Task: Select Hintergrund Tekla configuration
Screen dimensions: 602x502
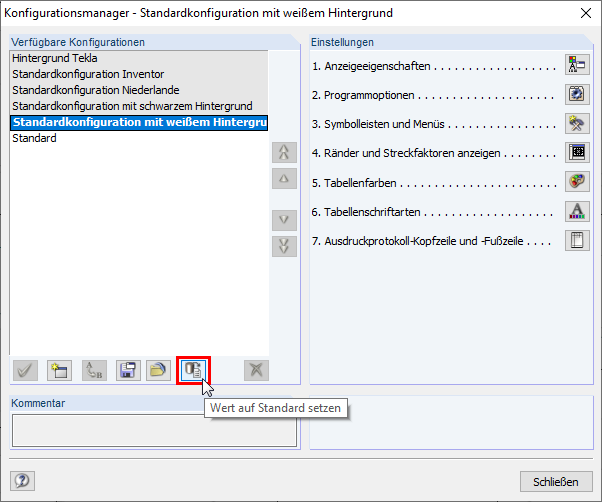Action: click(139, 58)
